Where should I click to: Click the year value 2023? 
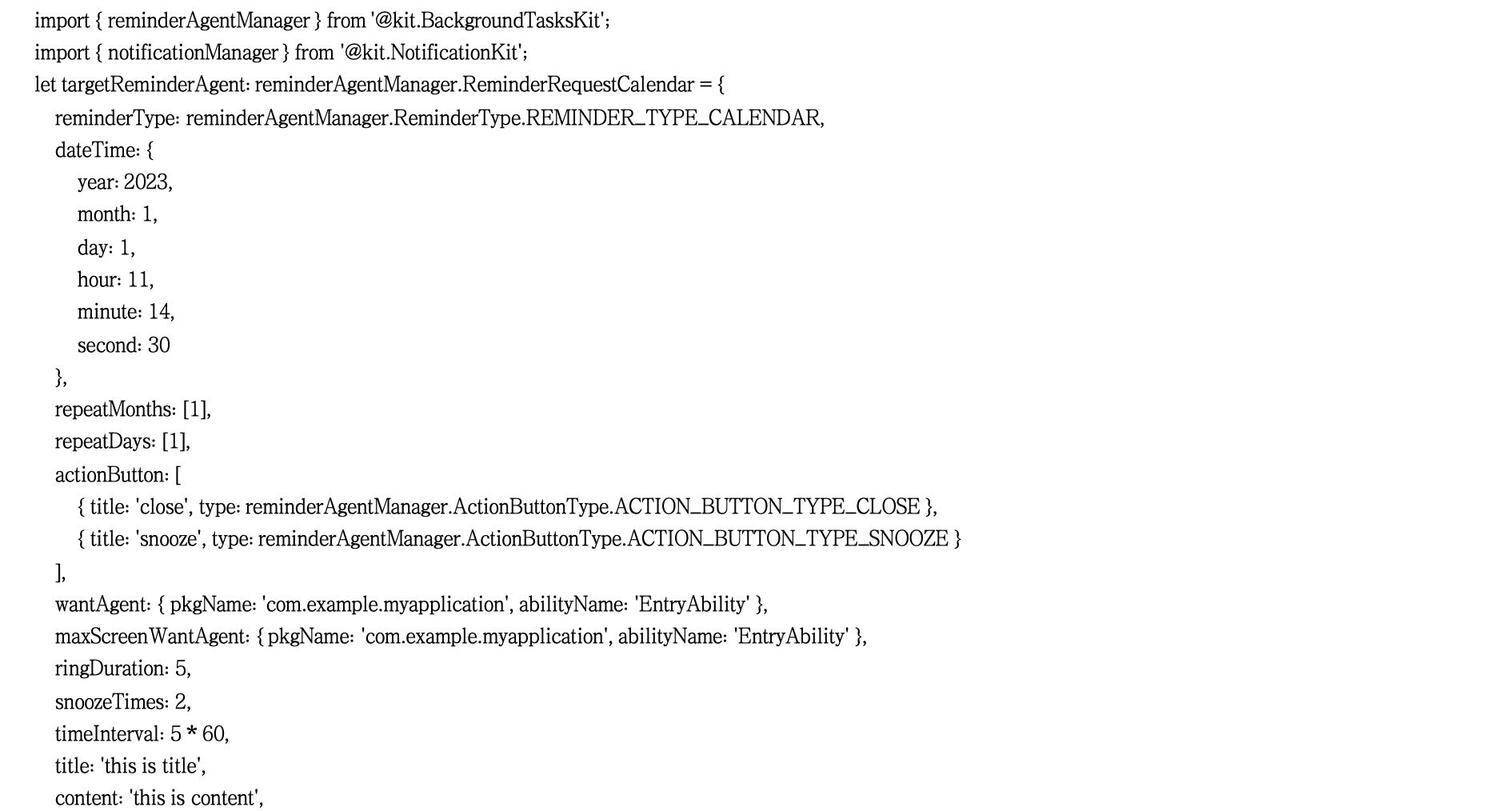tap(146, 183)
